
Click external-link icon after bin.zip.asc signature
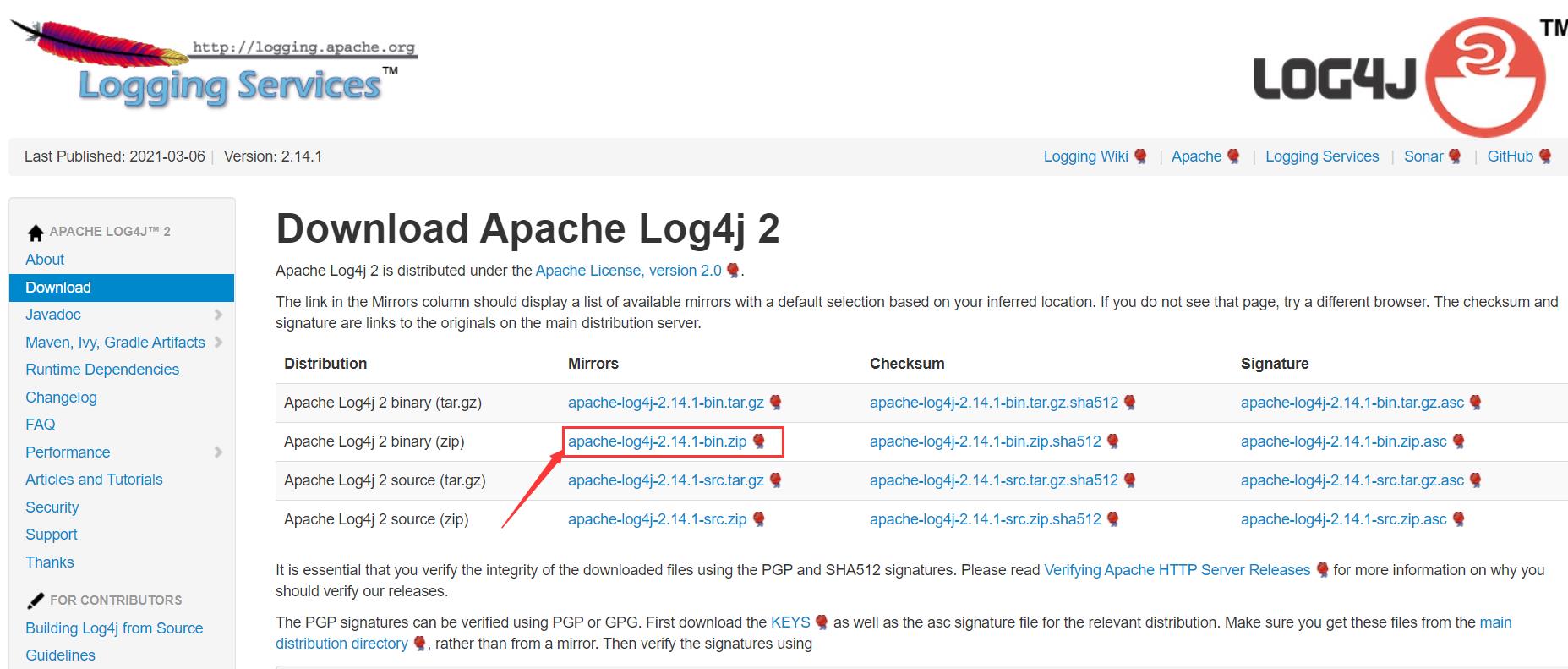coord(1458,441)
